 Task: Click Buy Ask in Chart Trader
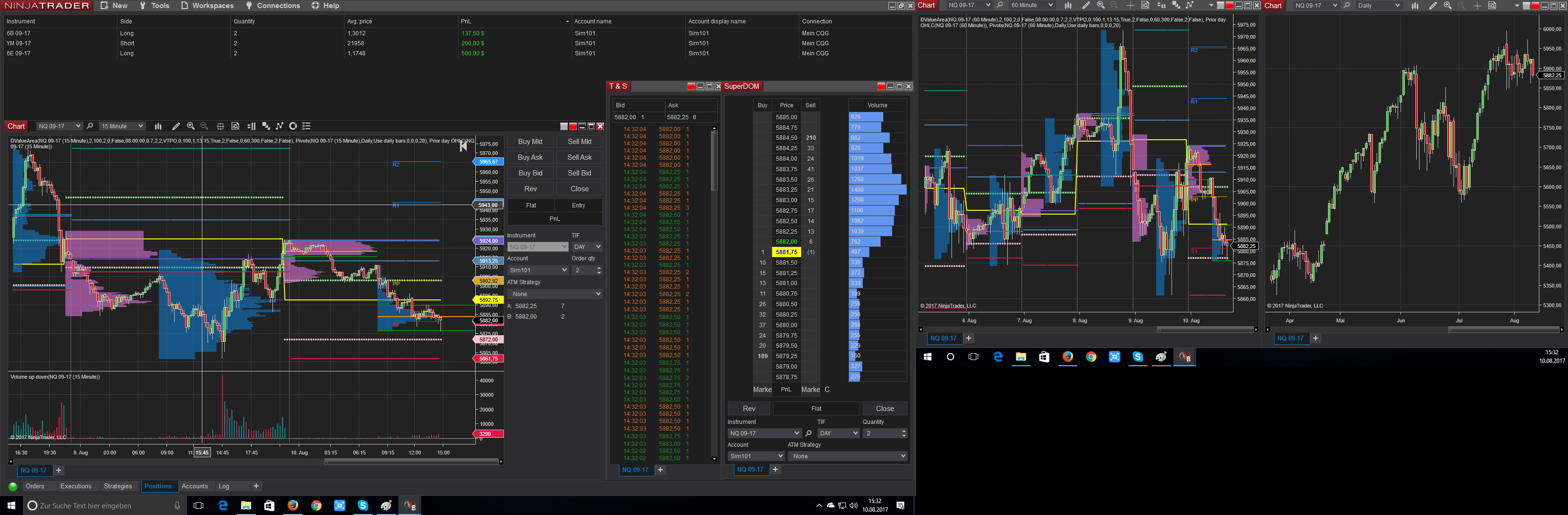point(530,157)
